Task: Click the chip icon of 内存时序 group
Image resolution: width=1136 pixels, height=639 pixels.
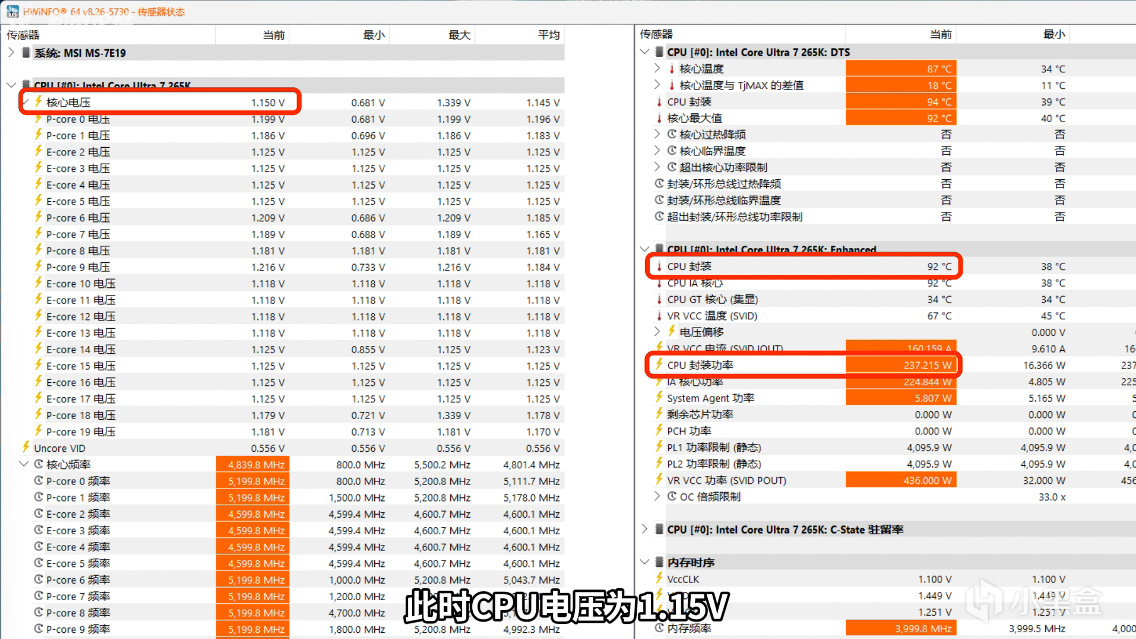Action: 659,562
